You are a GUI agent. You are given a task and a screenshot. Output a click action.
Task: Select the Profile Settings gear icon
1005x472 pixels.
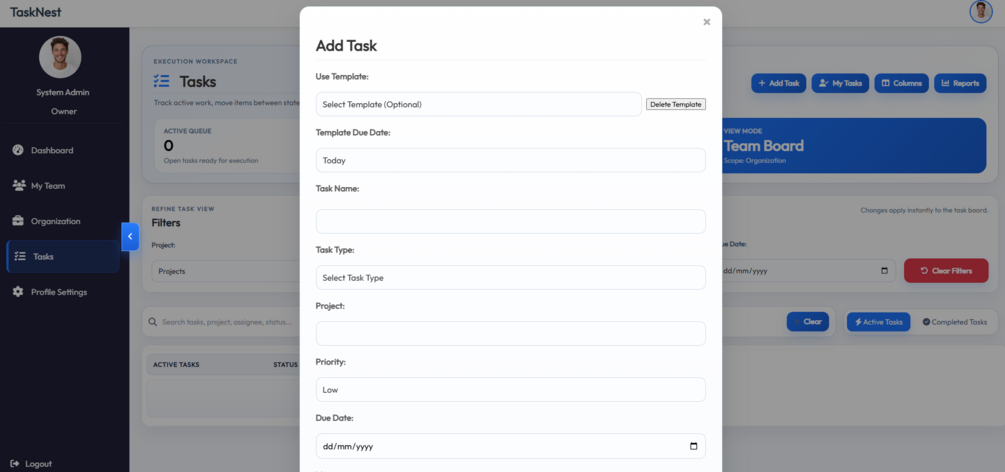(x=18, y=292)
